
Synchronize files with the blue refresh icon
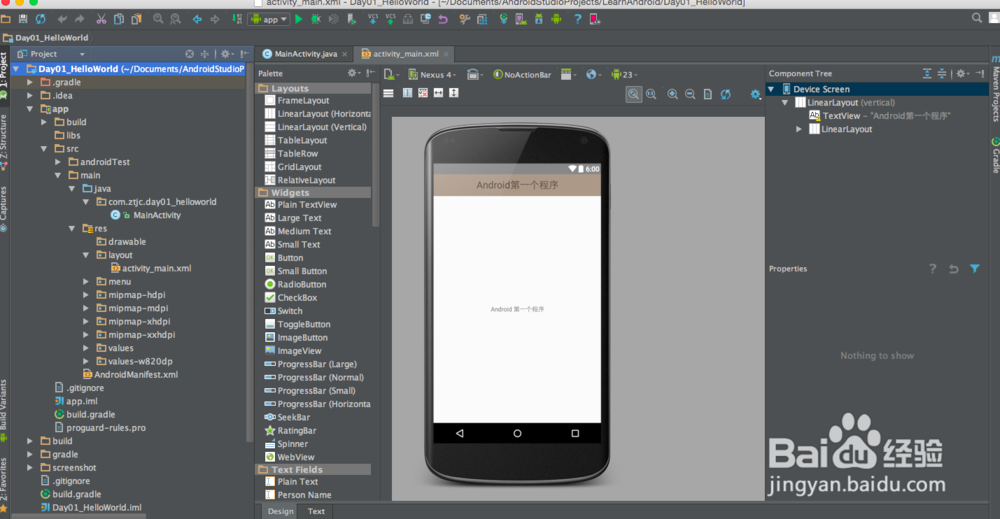[x=41, y=19]
